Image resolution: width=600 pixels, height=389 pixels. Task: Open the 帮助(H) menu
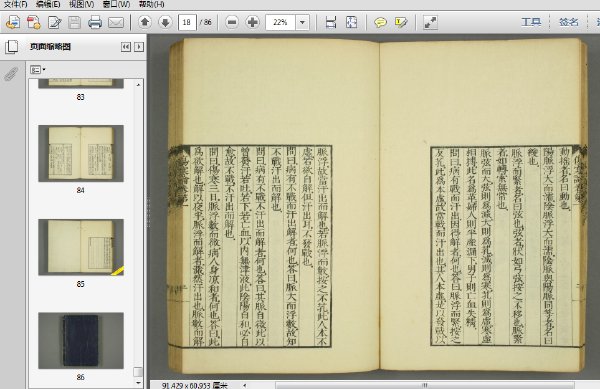pyautogui.click(x=152, y=4)
